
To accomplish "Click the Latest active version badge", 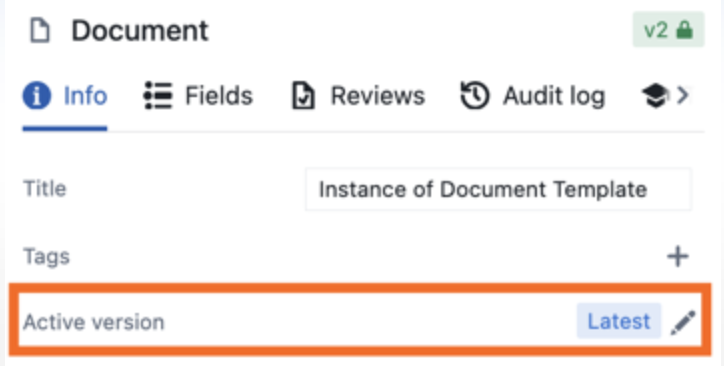I will 619,321.
